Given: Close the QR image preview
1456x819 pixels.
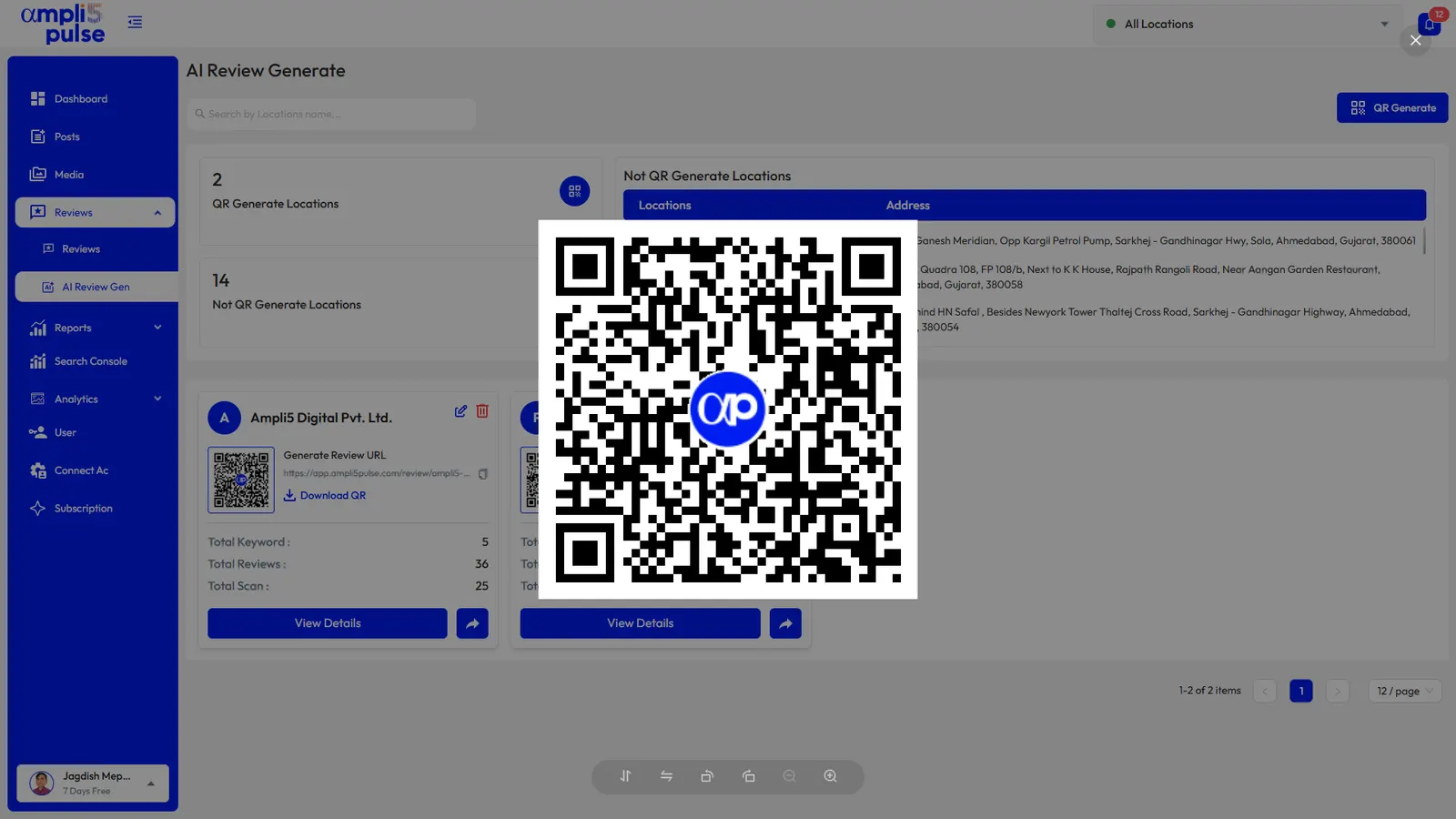Looking at the screenshot, I should click(x=1415, y=40).
